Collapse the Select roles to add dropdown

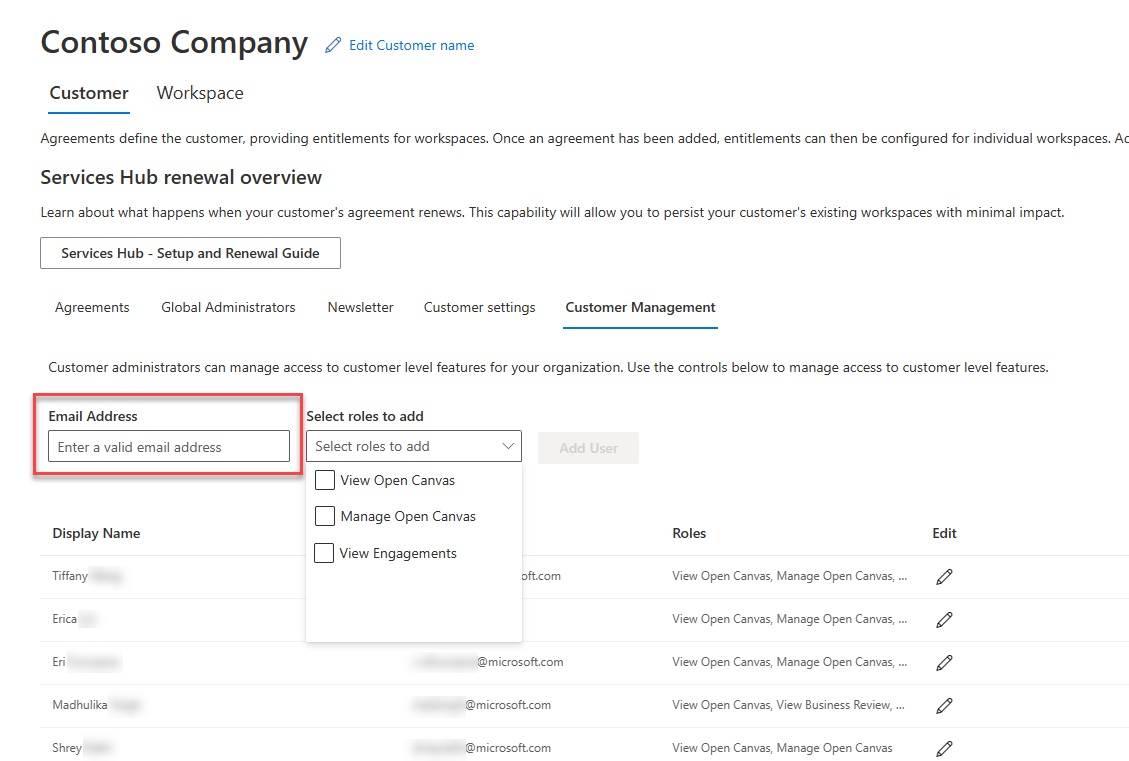point(508,447)
